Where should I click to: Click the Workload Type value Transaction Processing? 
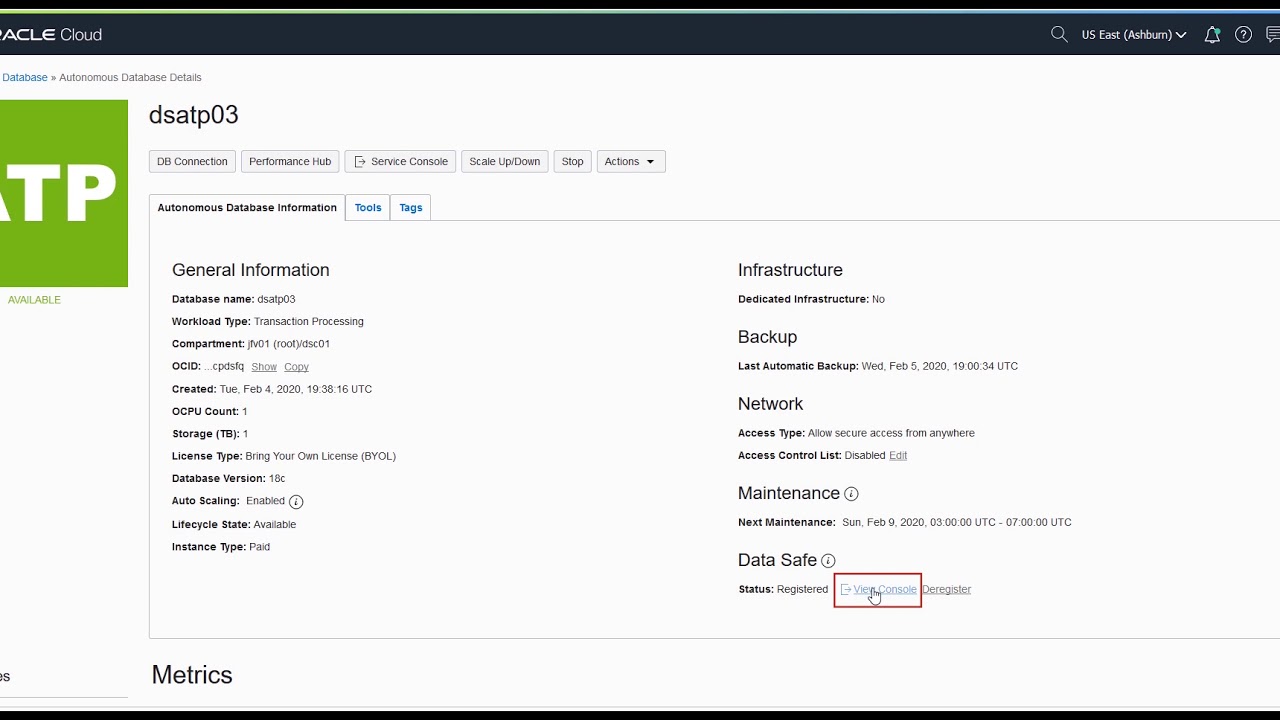click(x=309, y=321)
